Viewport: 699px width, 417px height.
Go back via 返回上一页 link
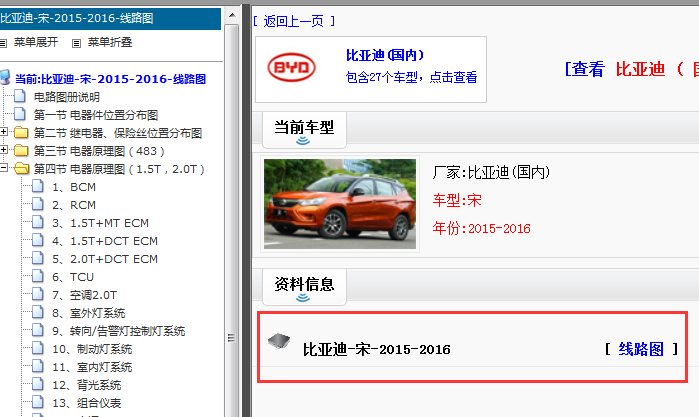[294, 21]
